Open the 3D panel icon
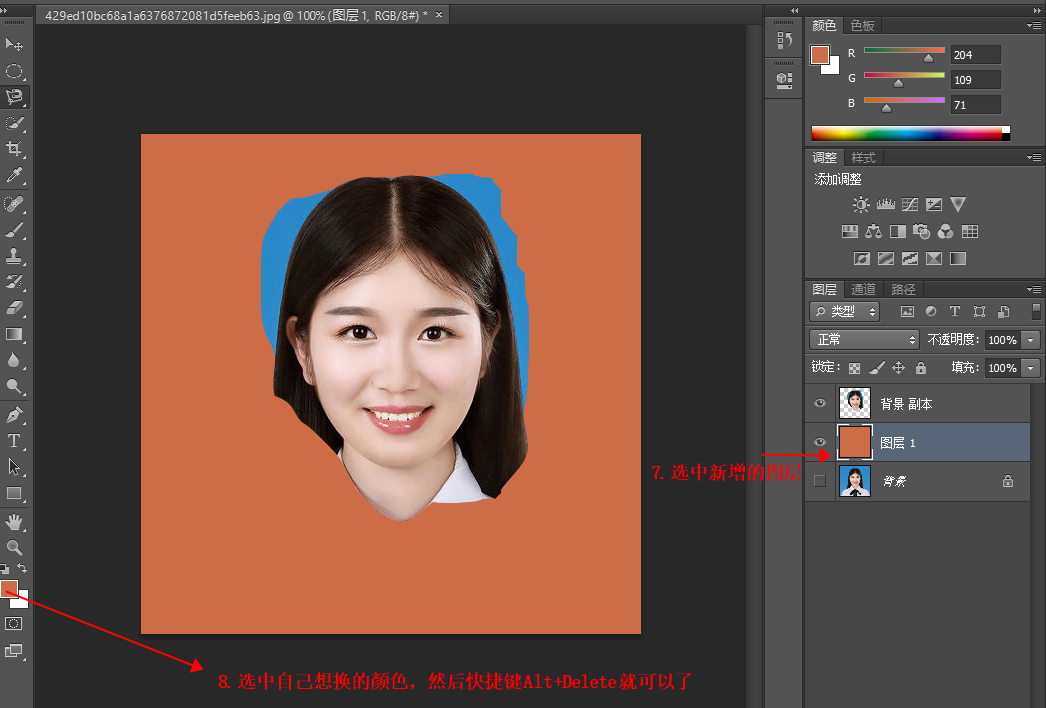 pos(784,80)
